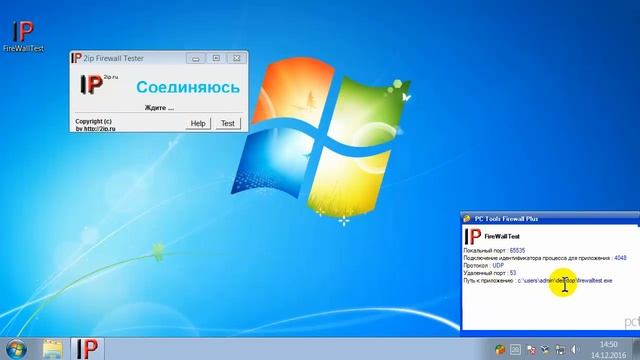Image resolution: width=640 pixels, height=360 pixels.
Task: Click the IP logo in the firewall popup
Action: 473,237
